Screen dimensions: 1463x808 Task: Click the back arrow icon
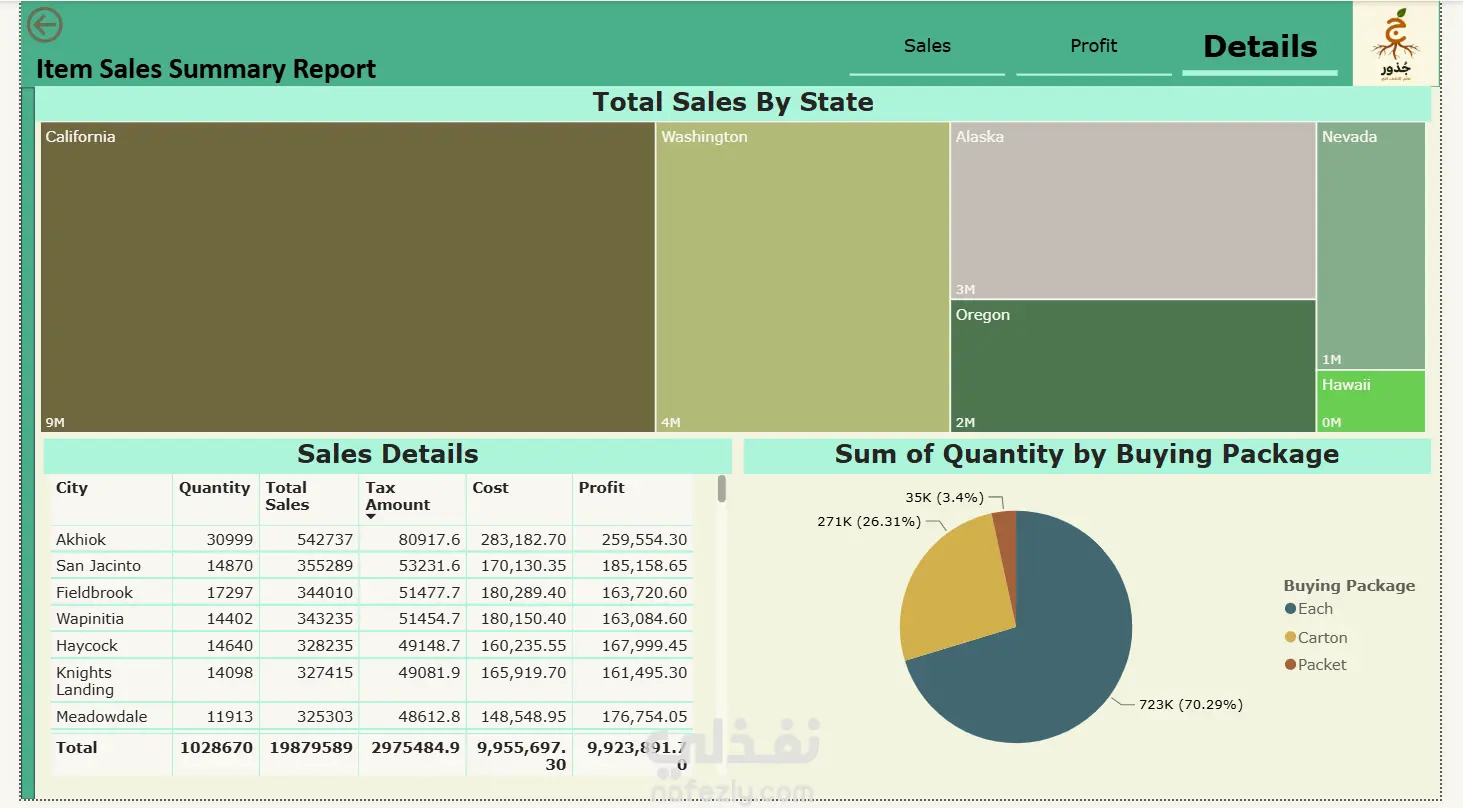point(44,25)
